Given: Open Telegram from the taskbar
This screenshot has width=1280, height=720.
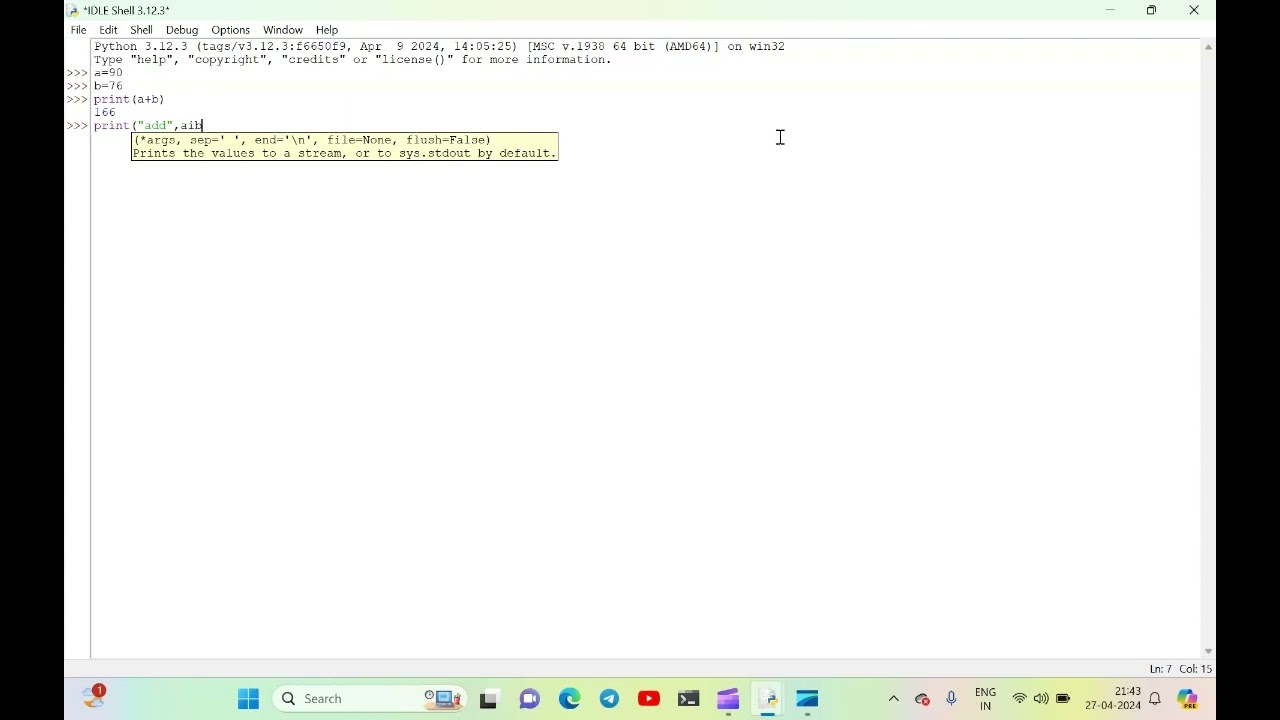Looking at the screenshot, I should (x=609, y=699).
